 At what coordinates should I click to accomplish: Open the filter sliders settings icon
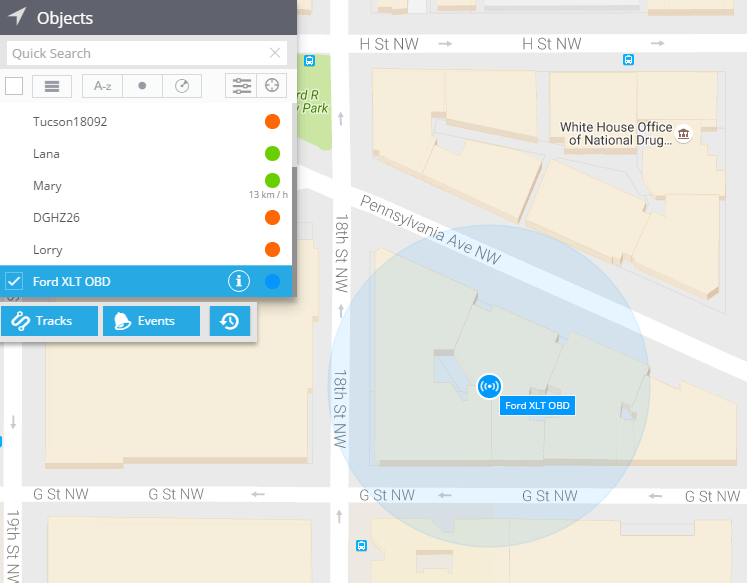click(242, 85)
